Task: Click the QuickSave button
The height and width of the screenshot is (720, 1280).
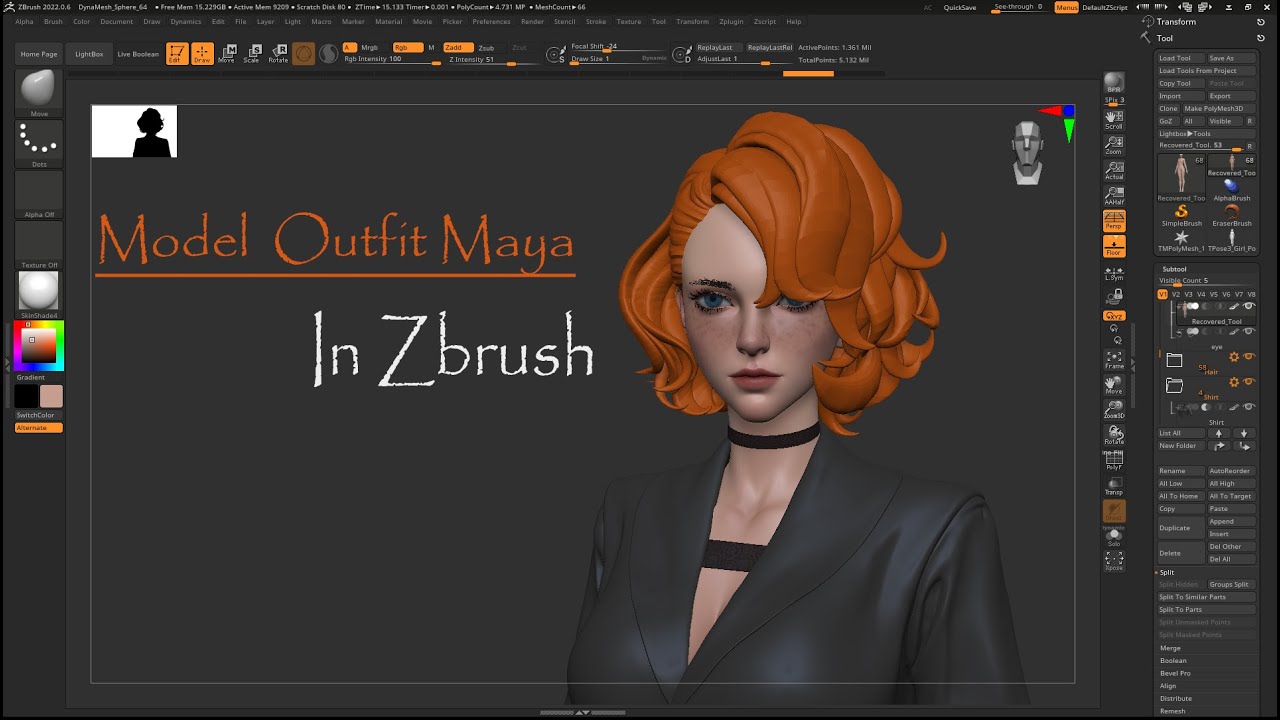Action: coord(960,7)
